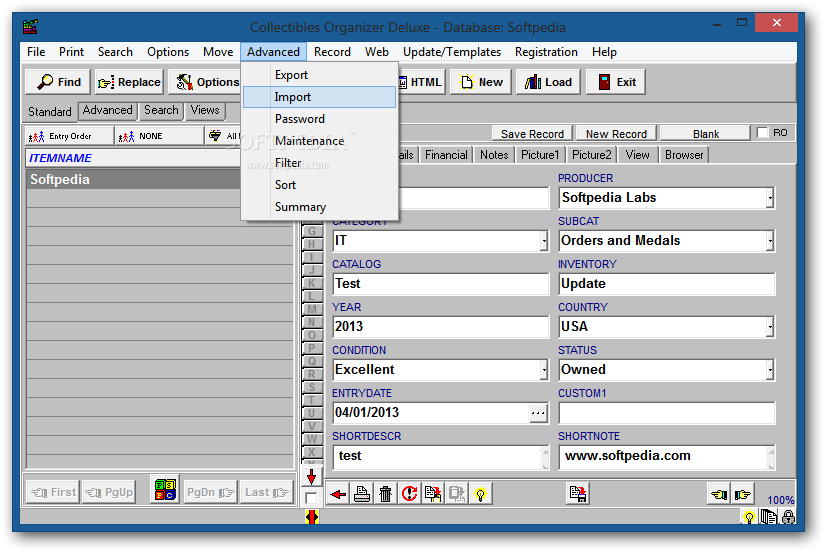Expand the CONDITION dropdown
This screenshot has width=825, height=552.
[544, 370]
